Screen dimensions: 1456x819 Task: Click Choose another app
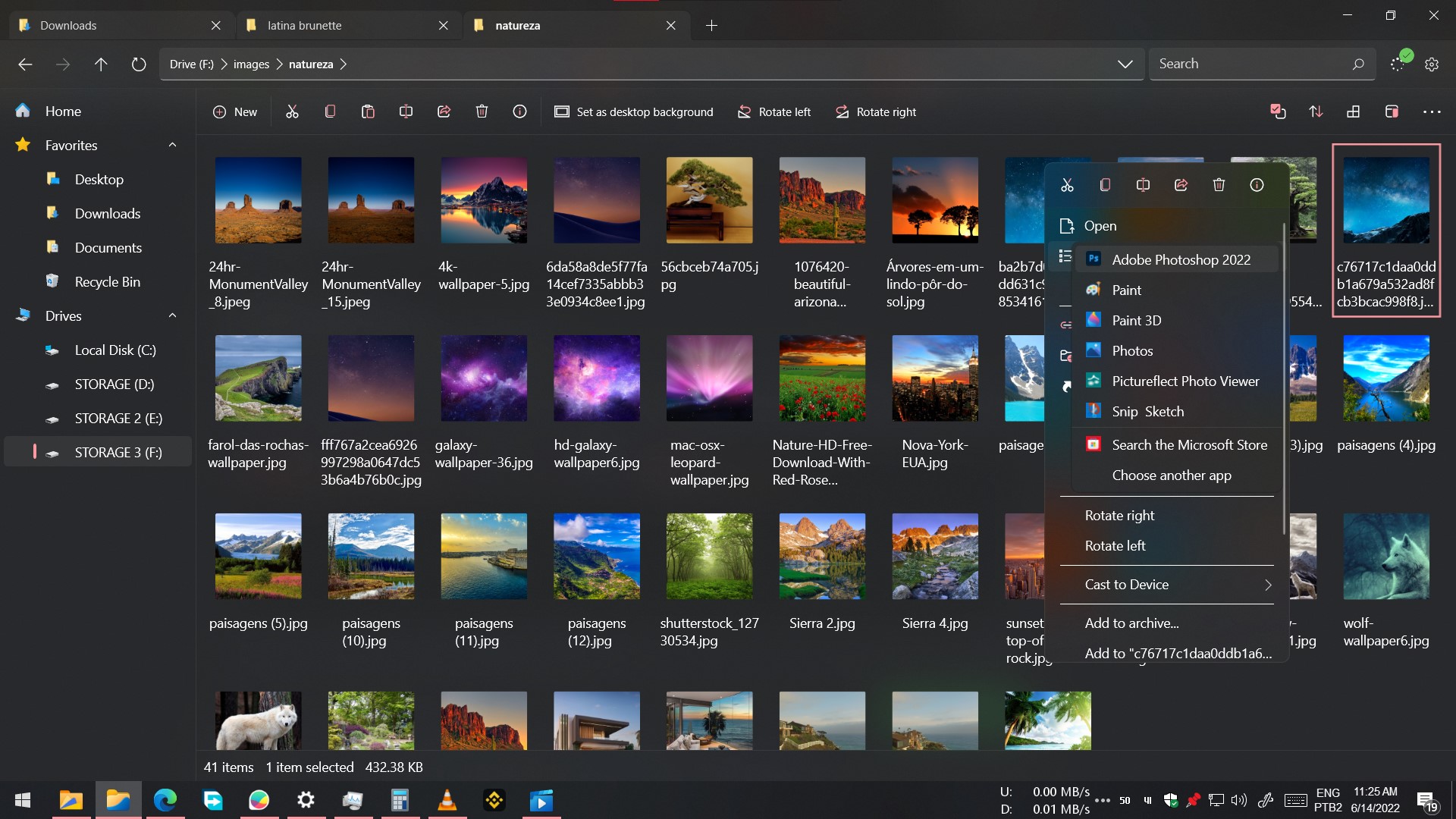1171,475
